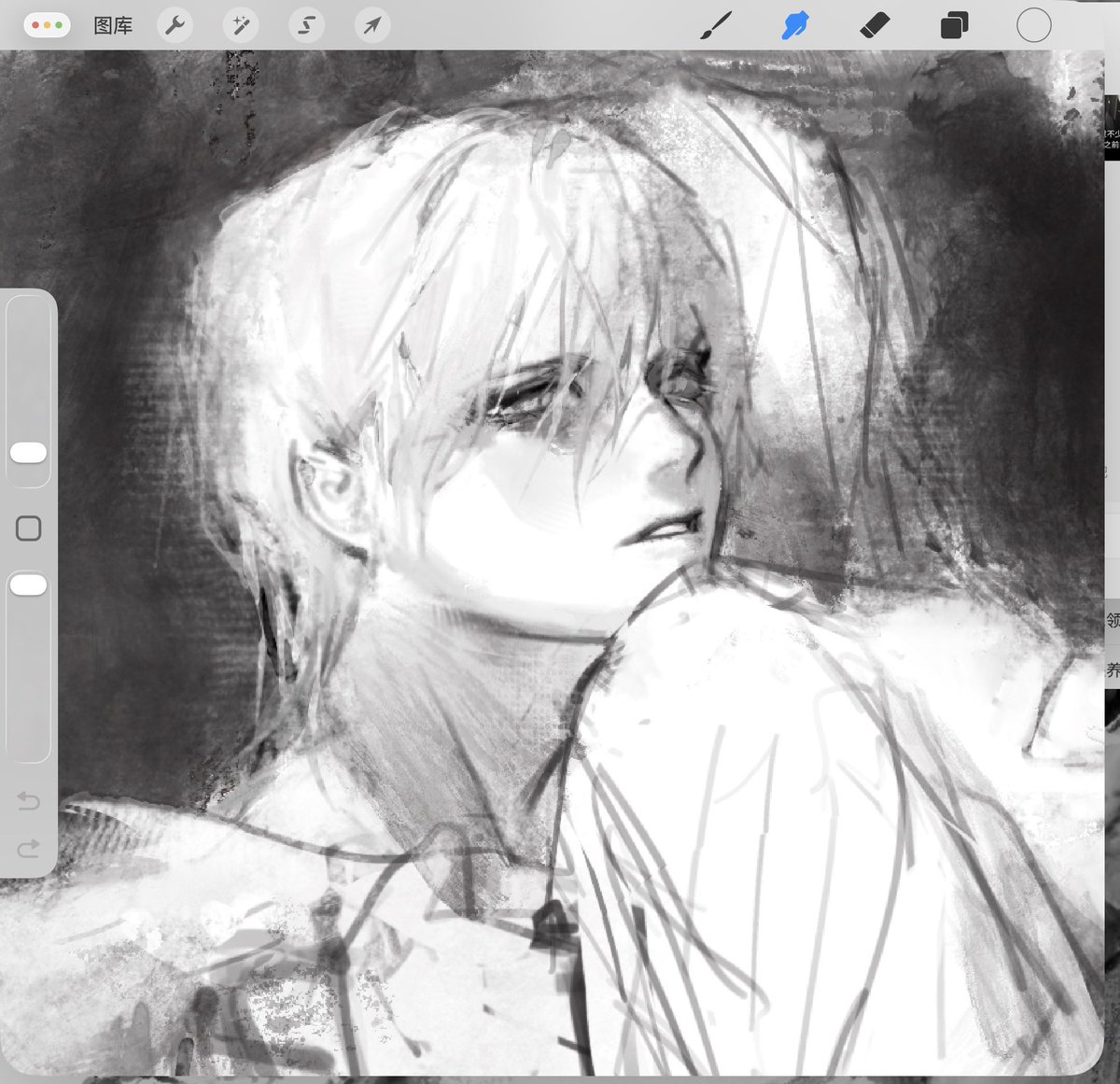
Task: Open the Adjustments magic wand menu
Action: tap(241, 25)
